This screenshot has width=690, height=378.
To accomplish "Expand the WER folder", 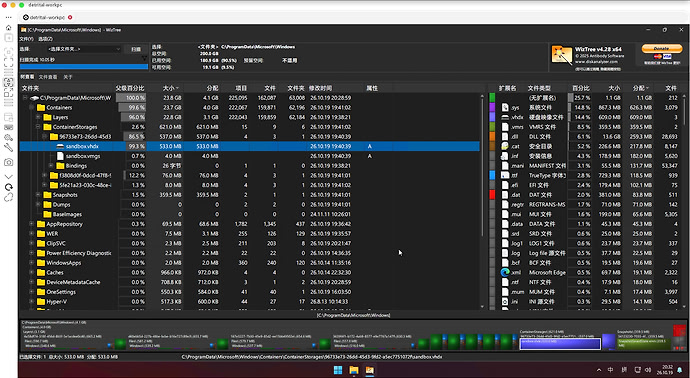I will pos(32,233).
